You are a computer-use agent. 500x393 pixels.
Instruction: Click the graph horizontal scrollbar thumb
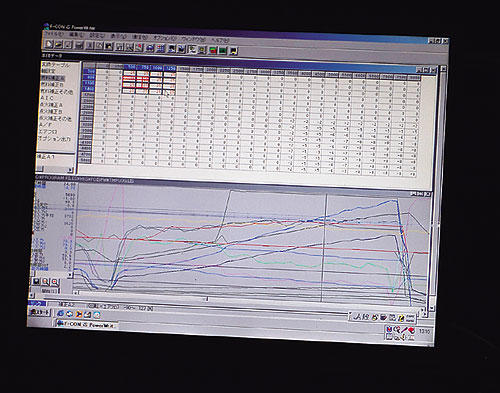click(x=207, y=299)
